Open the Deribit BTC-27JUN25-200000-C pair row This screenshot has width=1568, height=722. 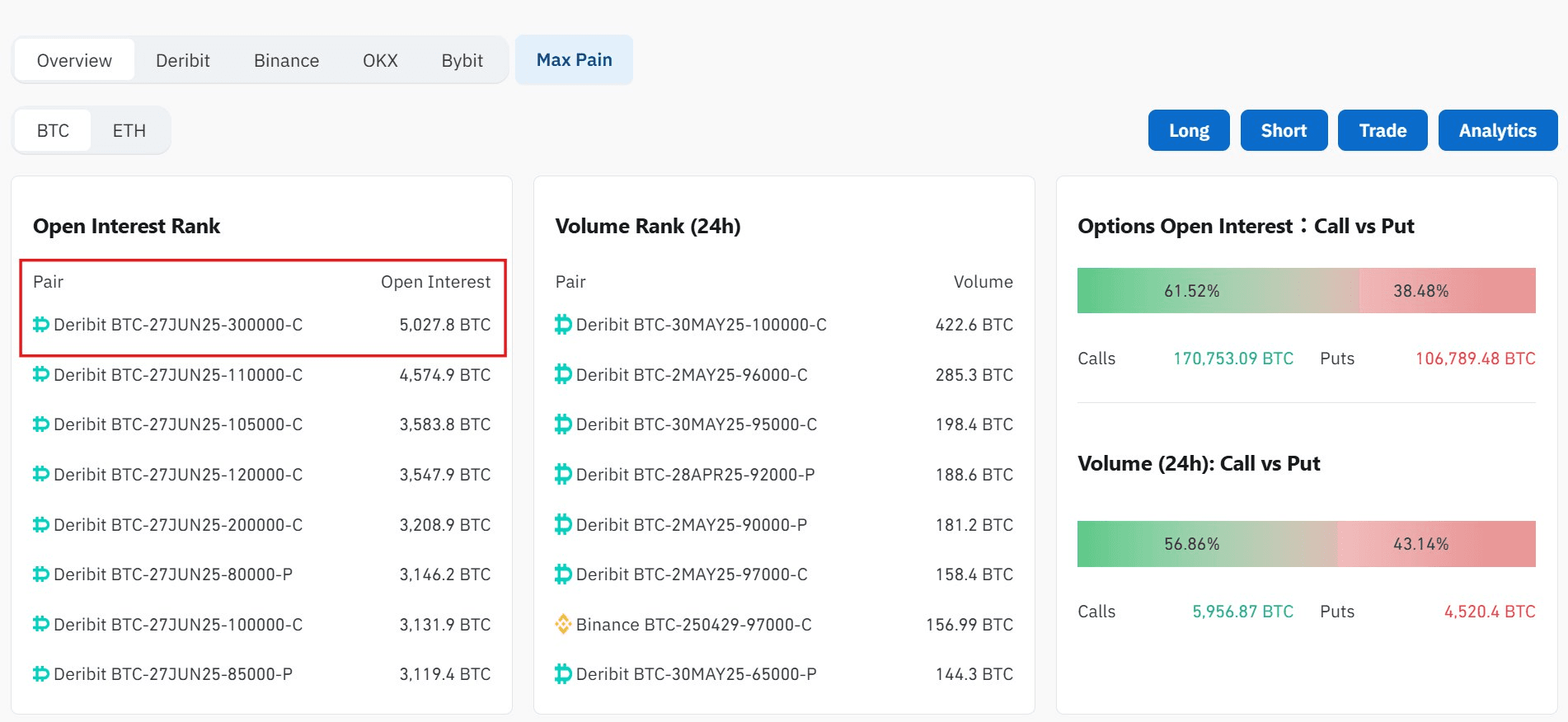coord(178,525)
